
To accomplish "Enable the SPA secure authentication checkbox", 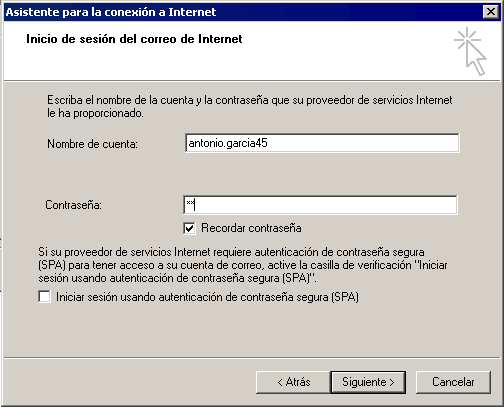I will (44, 296).
